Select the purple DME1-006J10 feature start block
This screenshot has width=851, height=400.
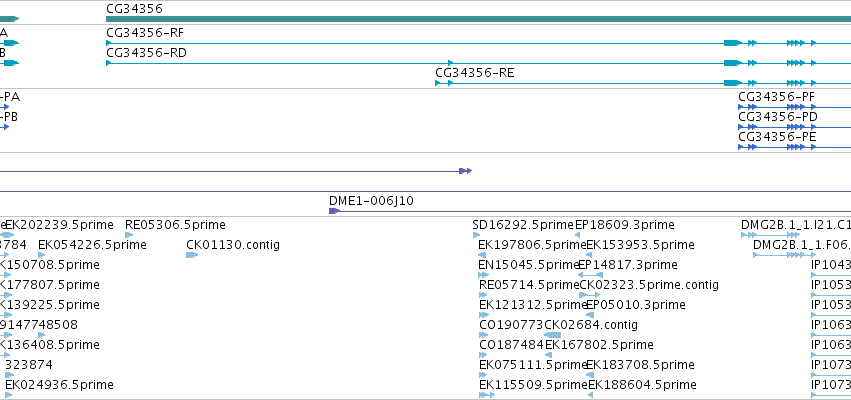pyautogui.click(x=334, y=211)
